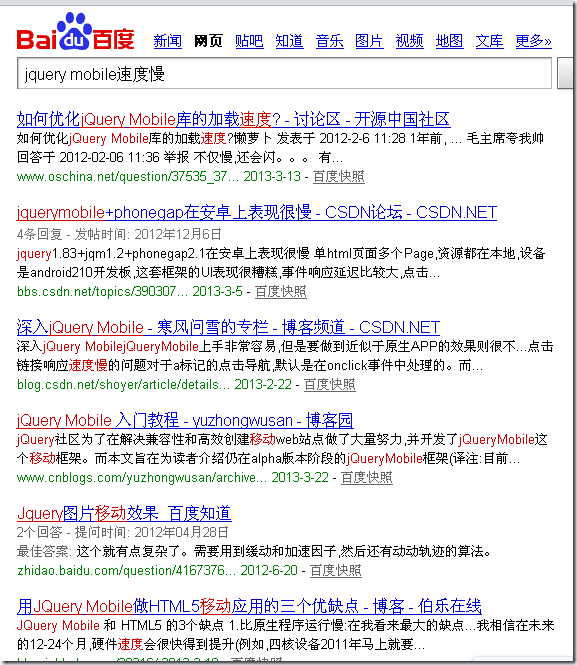Switch to the 贴吧 tab

(x=249, y=41)
